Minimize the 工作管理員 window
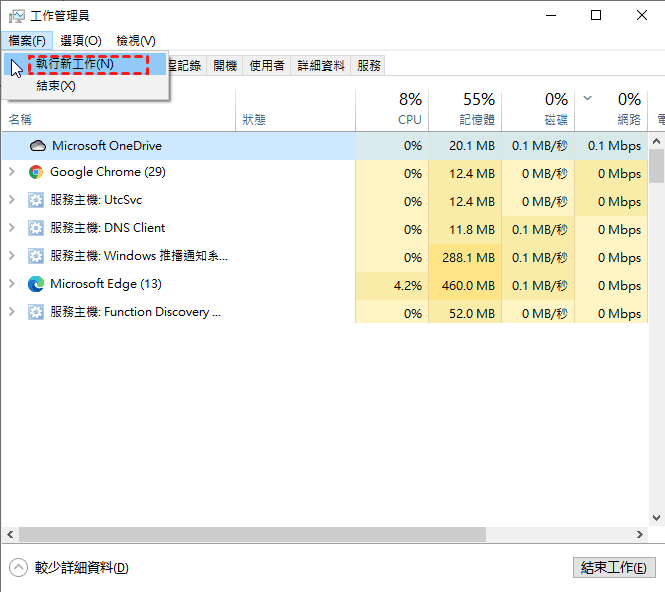 551,16
